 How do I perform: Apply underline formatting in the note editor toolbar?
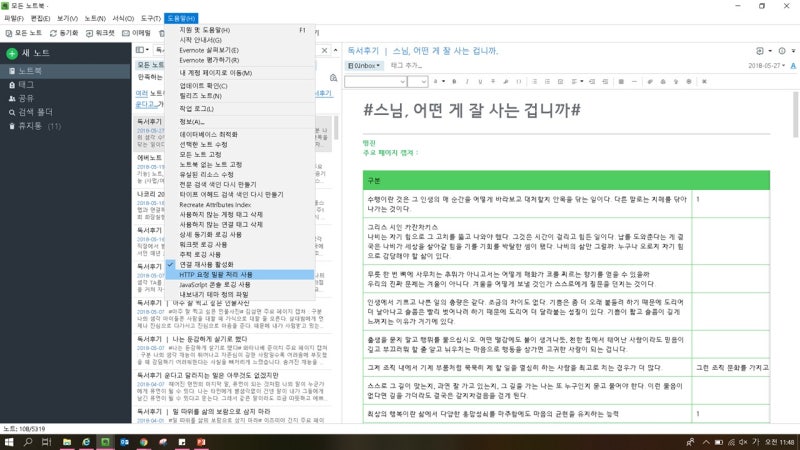pos(480,82)
